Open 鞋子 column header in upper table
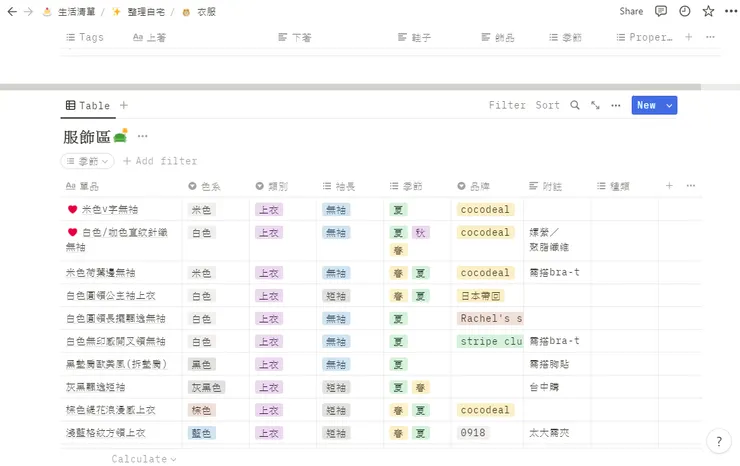Screen dimensions: 740x466 415,37
